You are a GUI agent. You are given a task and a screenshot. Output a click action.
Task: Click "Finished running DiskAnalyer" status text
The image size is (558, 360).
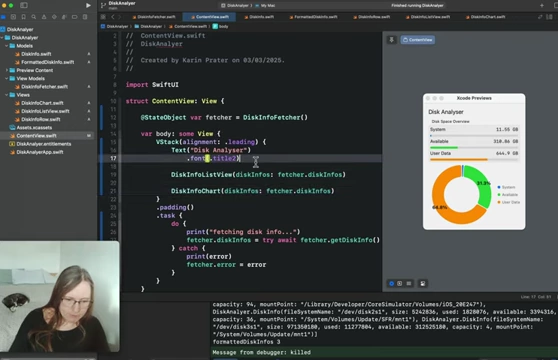(417, 5)
